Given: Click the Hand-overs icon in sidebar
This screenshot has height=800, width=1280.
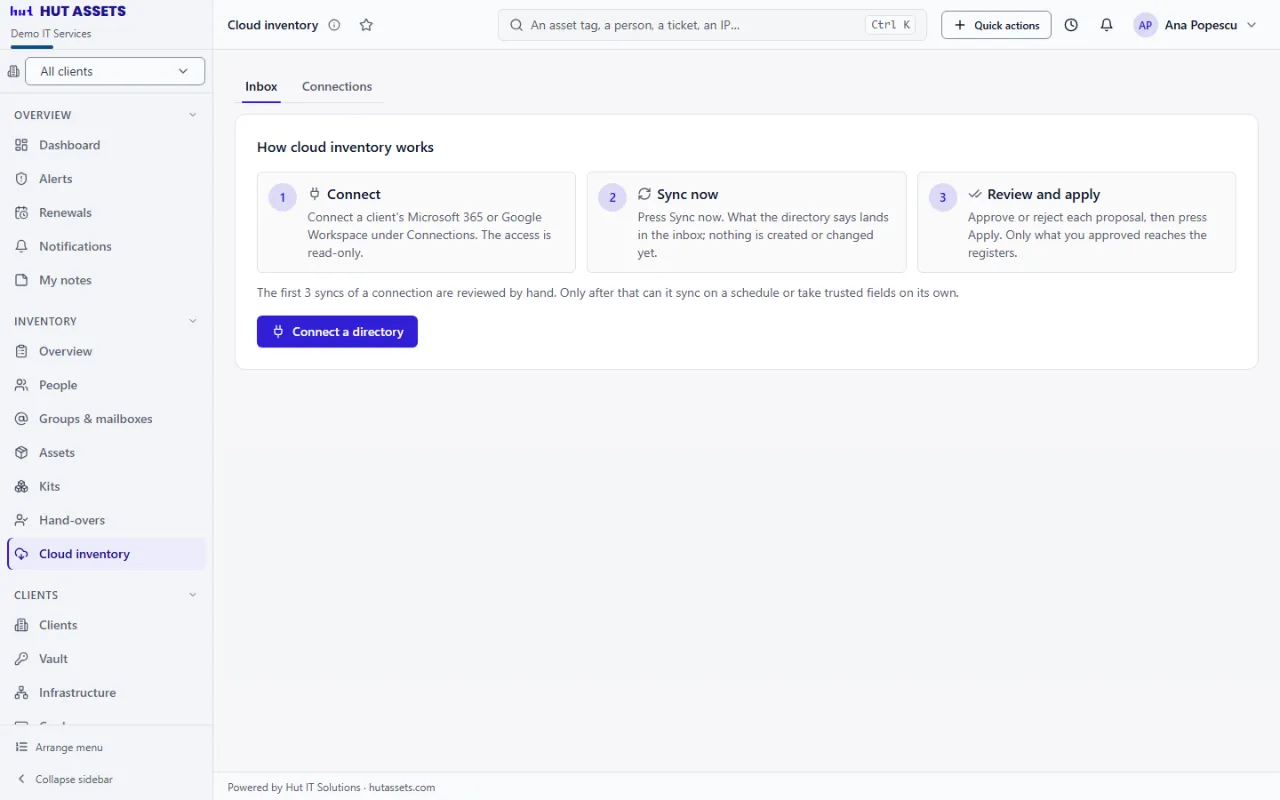Looking at the screenshot, I should 21,521.
